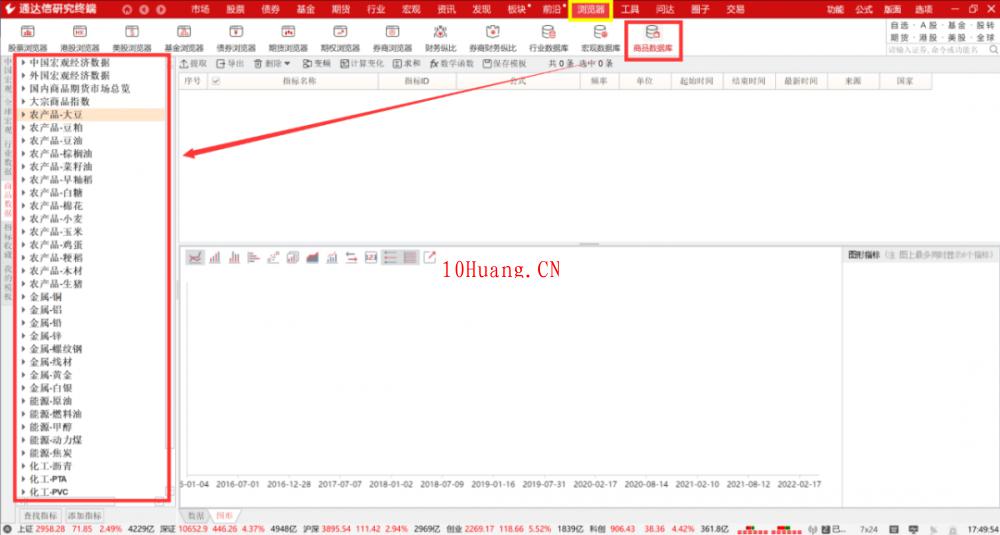Screen dimensions: 1000x535
Task: Open the 宏观 menu
Action: 411,10
